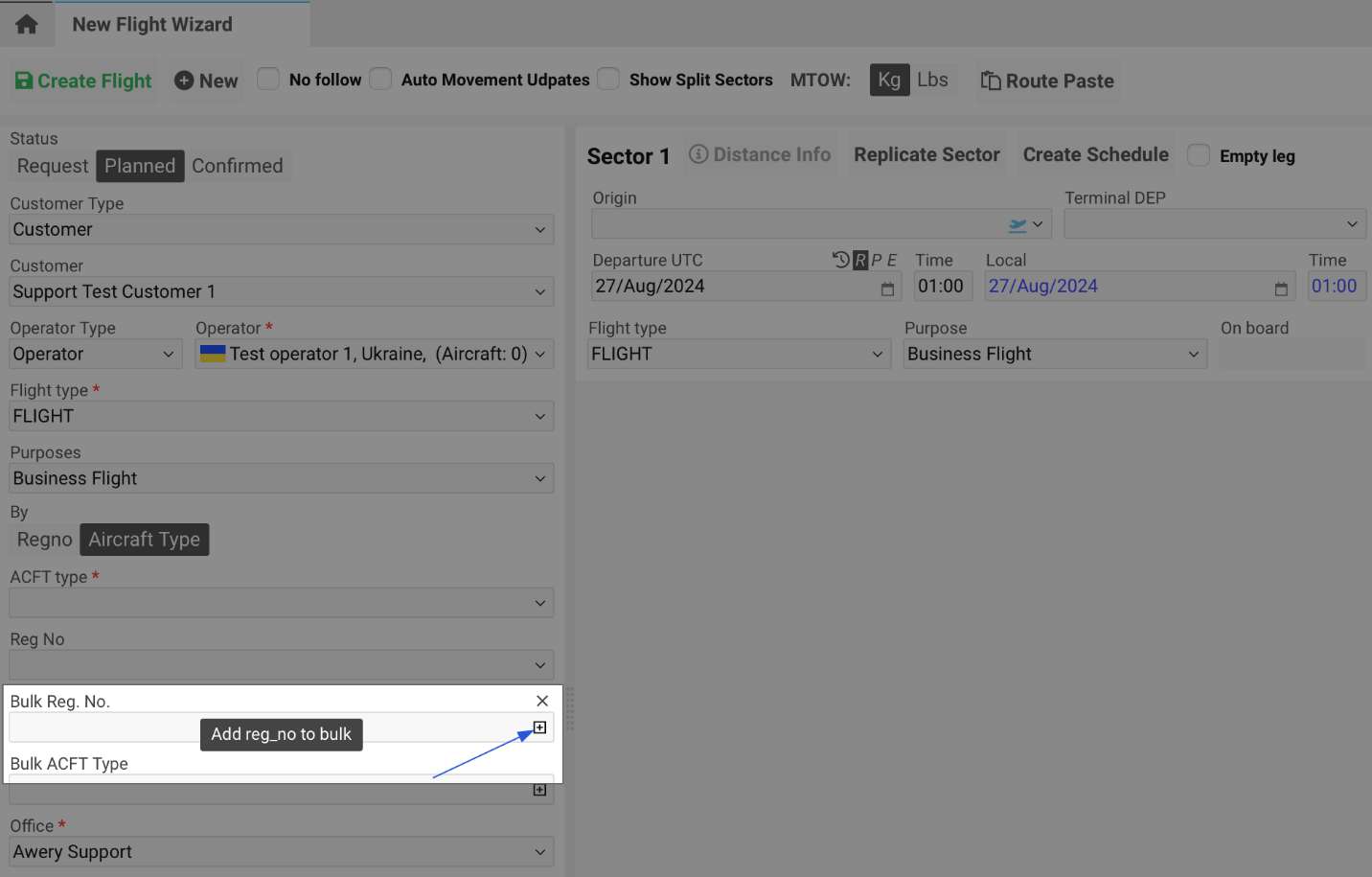Expand the ACFT type dropdown

(x=282, y=602)
